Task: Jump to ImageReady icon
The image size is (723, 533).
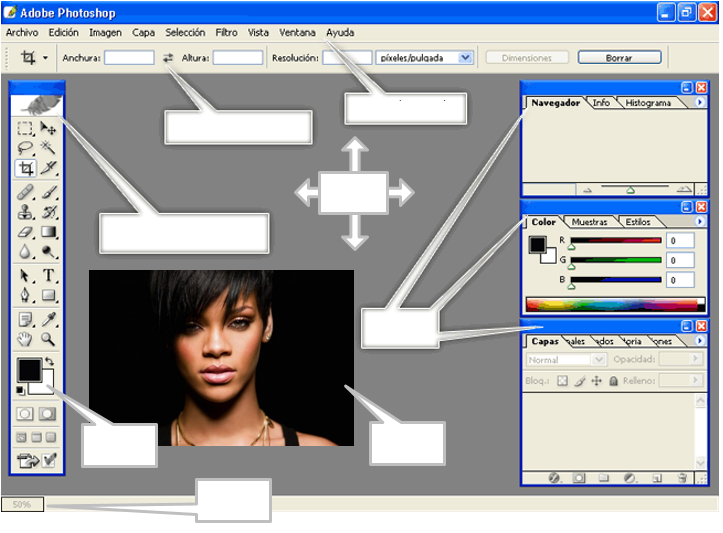Action: (28, 460)
